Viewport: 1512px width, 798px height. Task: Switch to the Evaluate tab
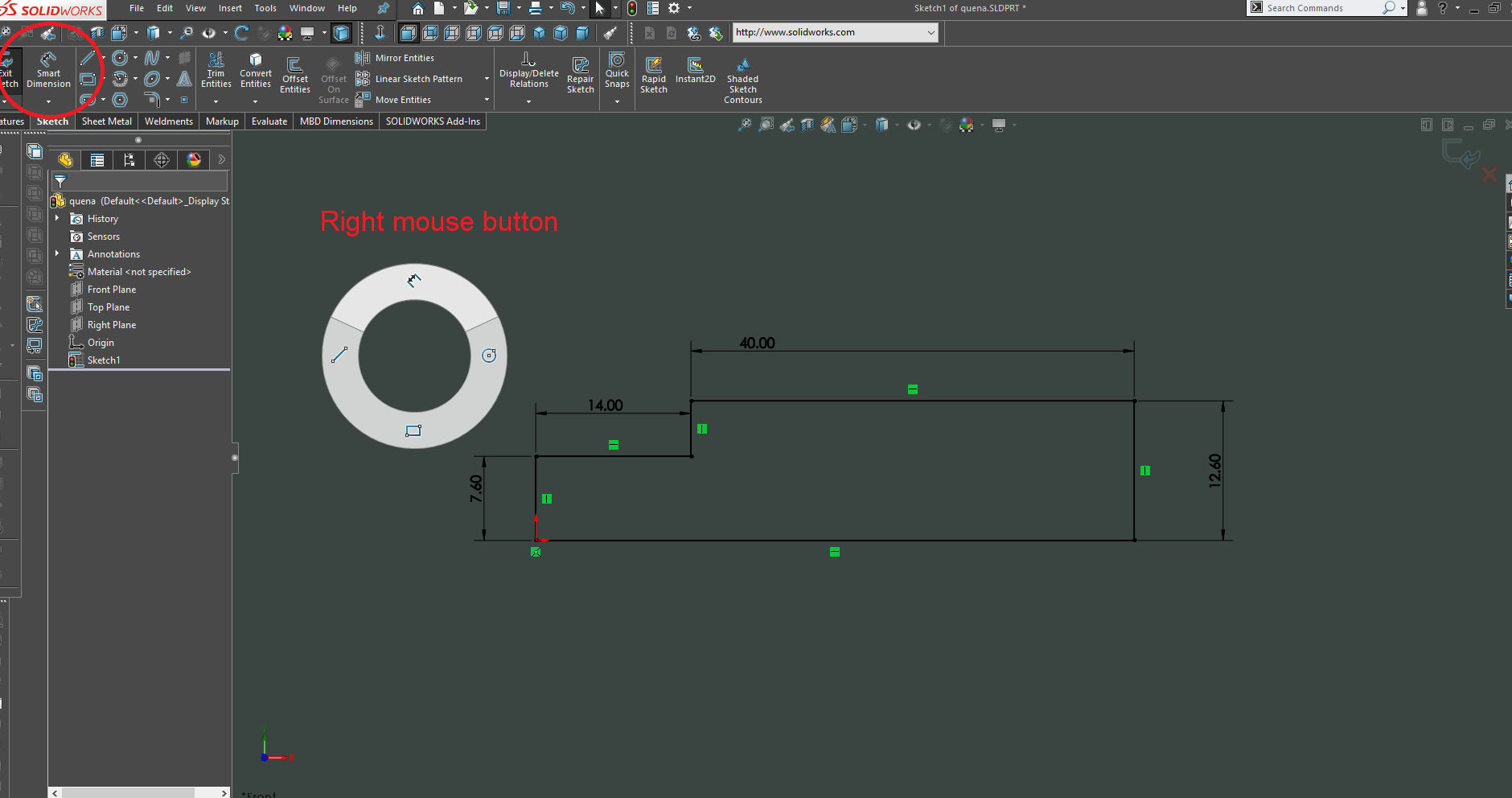click(269, 121)
